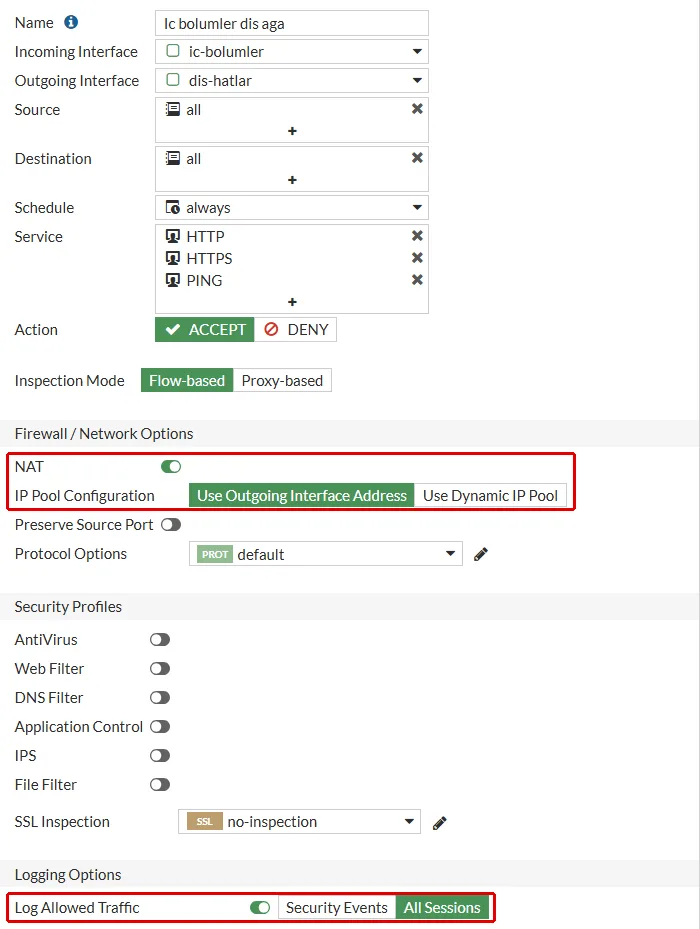Add another Service with the plus icon

coord(292,302)
